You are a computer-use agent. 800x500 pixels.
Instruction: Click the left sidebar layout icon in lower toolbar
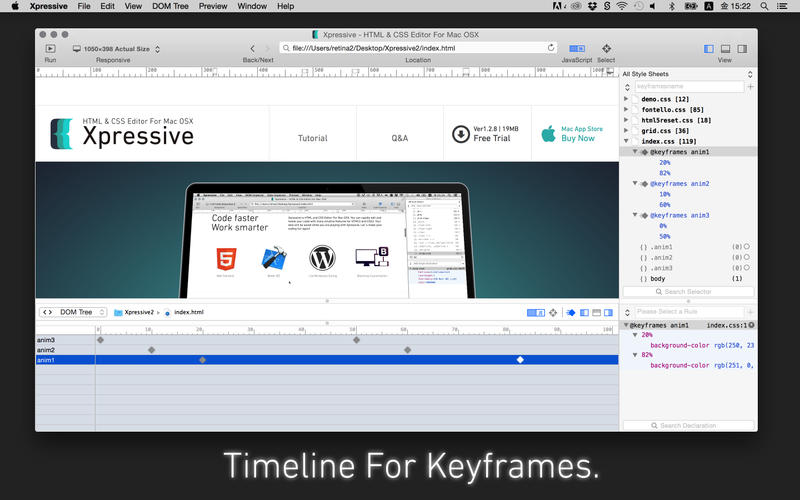(584, 312)
